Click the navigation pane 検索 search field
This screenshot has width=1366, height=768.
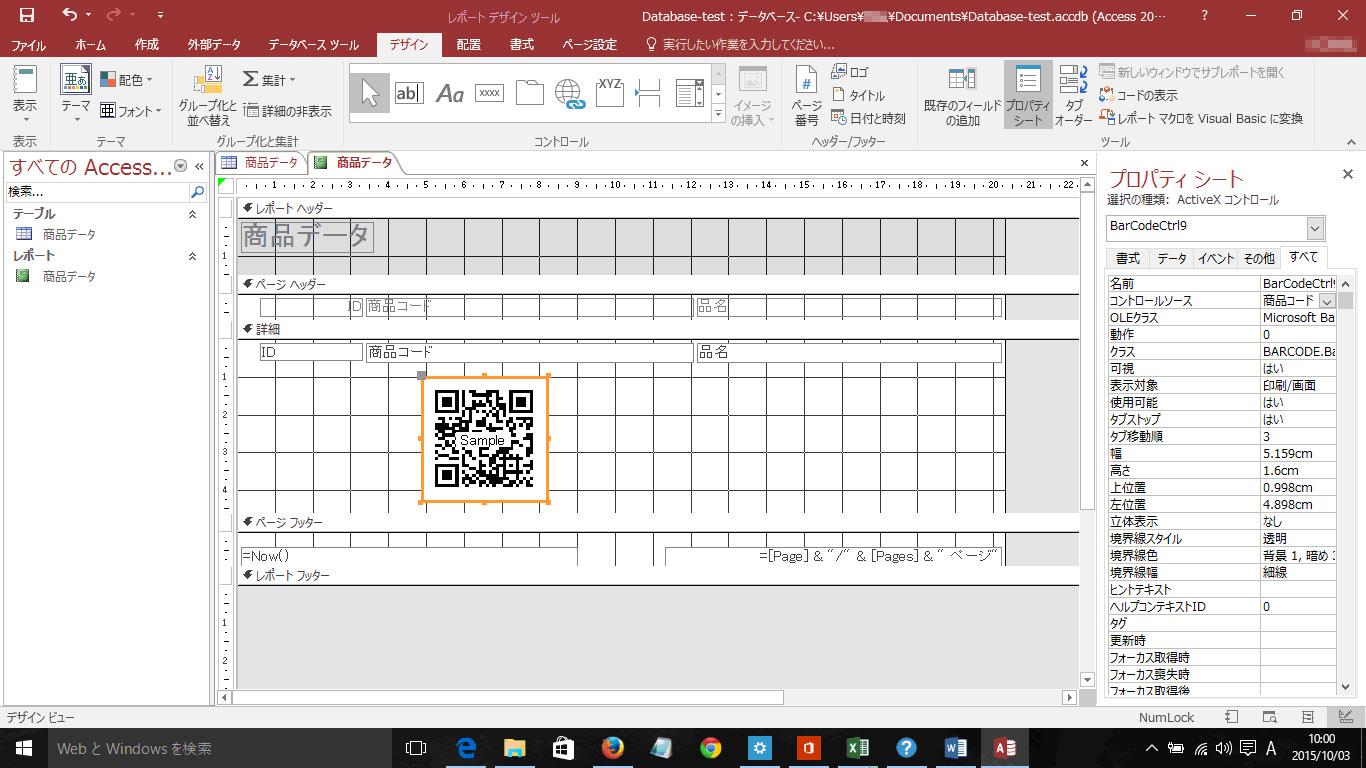tap(97, 191)
